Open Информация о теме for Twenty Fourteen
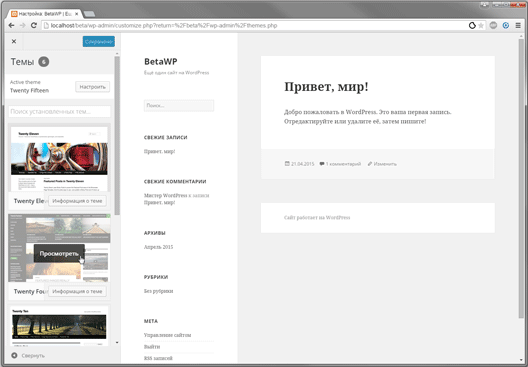The width and height of the screenshot is (528, 367). coord(77,291)
